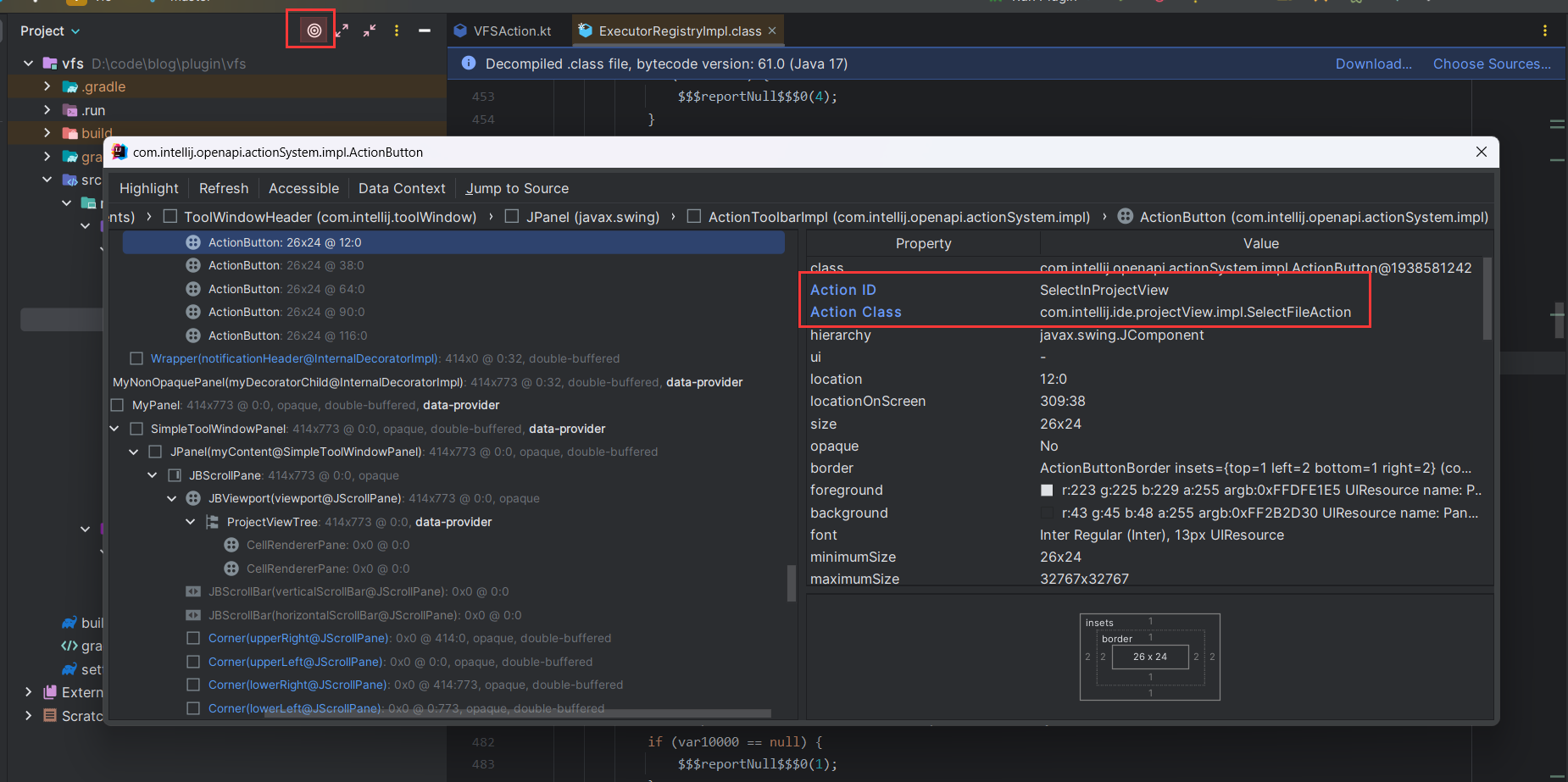Click ProjectViewTree tree icon
The image size is (1568, 782).
tap(212, 522)
